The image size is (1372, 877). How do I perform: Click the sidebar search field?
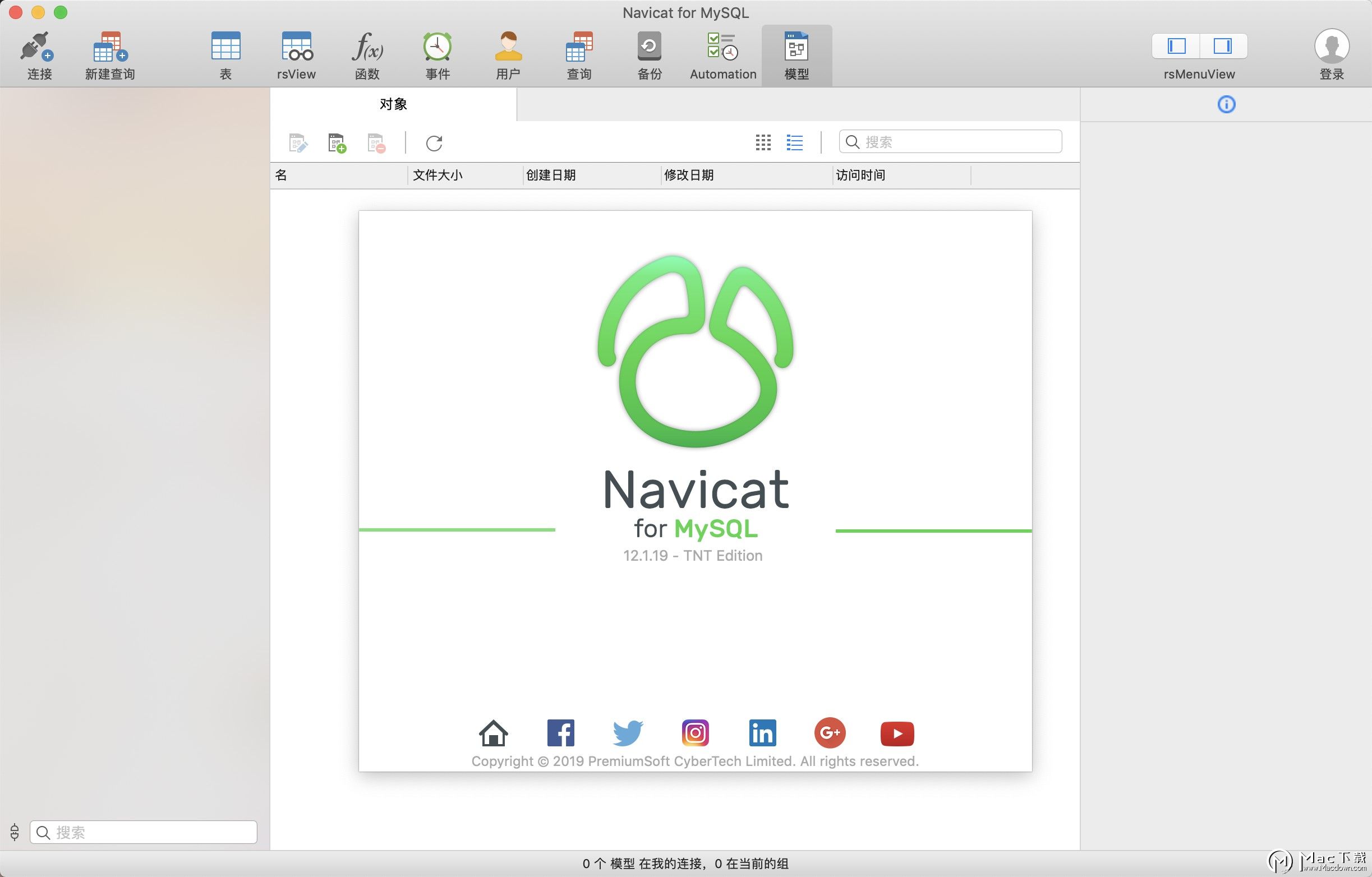tap(143, 832)
